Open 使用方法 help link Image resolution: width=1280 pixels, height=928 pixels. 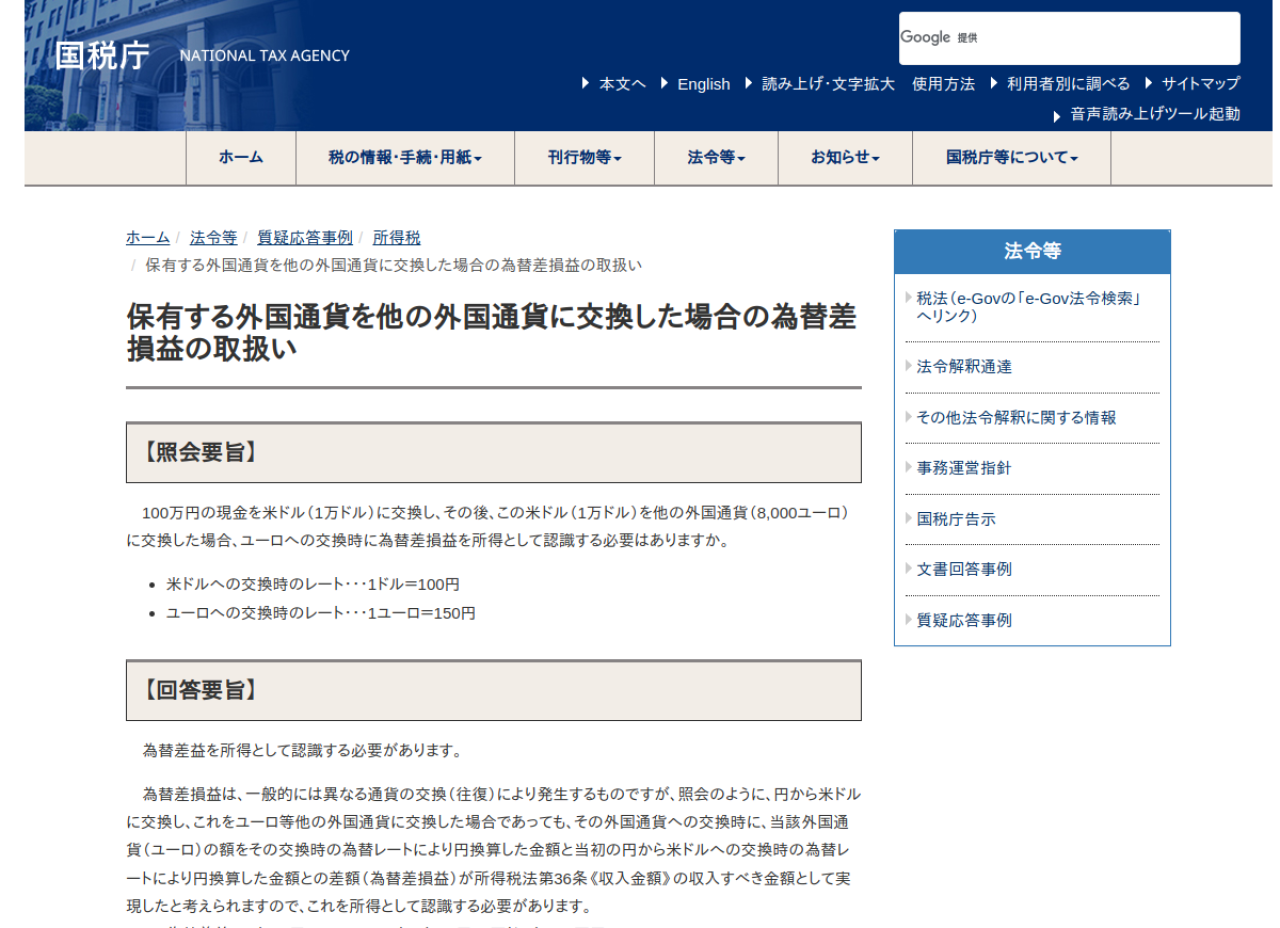tap(943, 84)
